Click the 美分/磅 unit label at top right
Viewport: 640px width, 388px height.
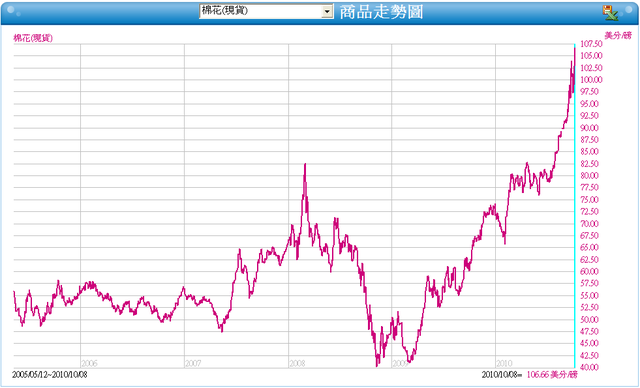618,36
